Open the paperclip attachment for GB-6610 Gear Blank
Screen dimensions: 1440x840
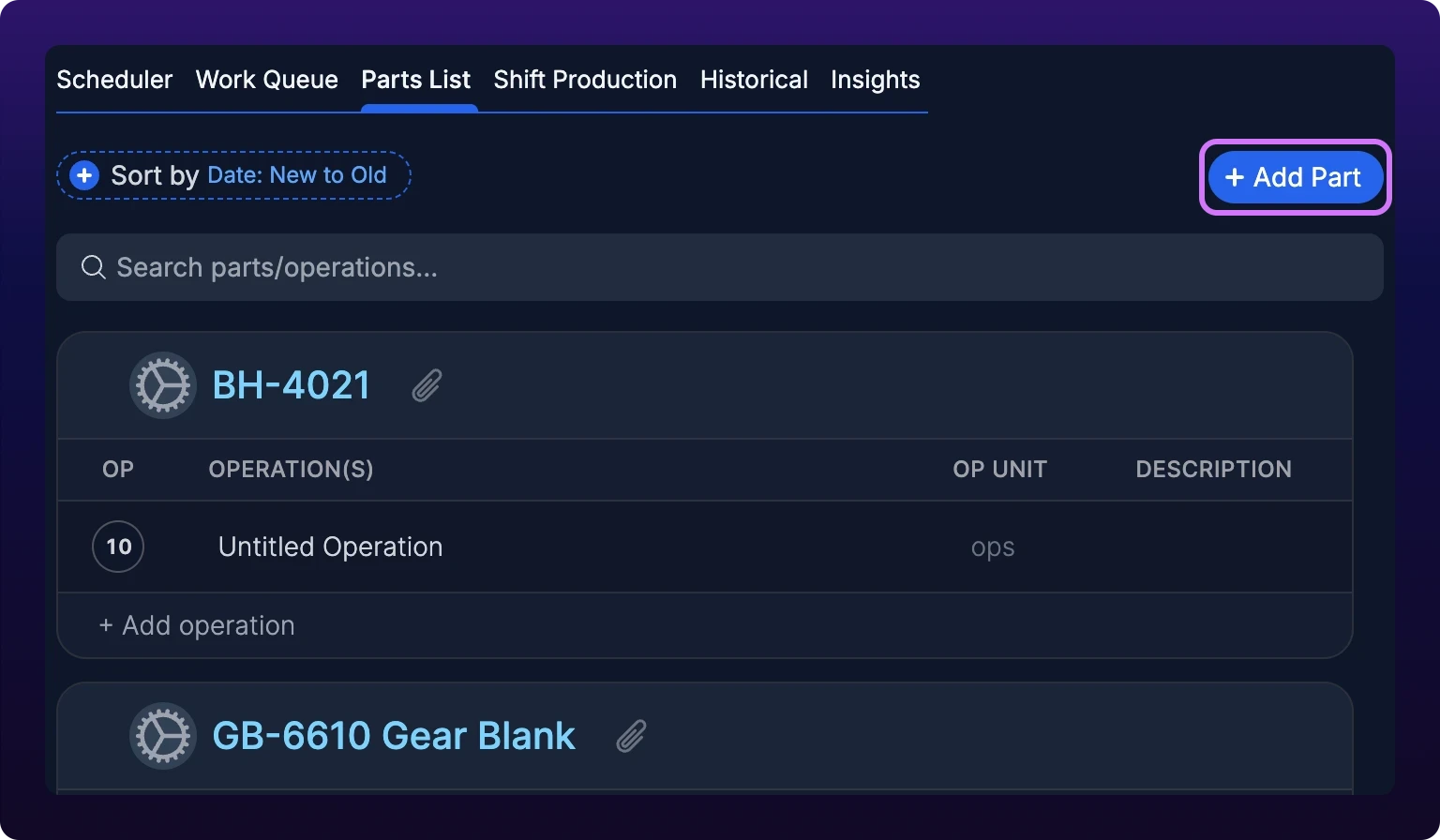click(631, 736)
